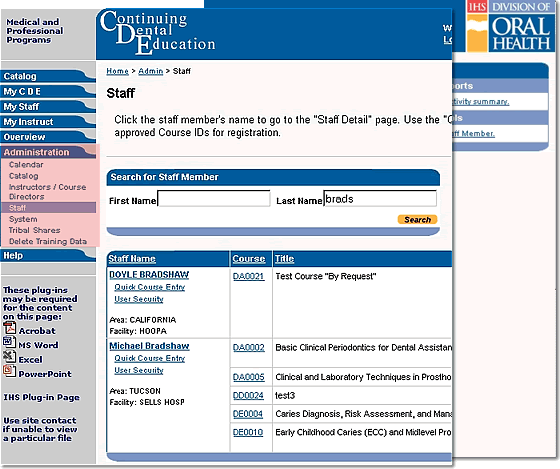This screenshot has height=469, width=560.
Task: Click 'Facility: SELLS HOSP' text
Action: [x=147, y=402]
